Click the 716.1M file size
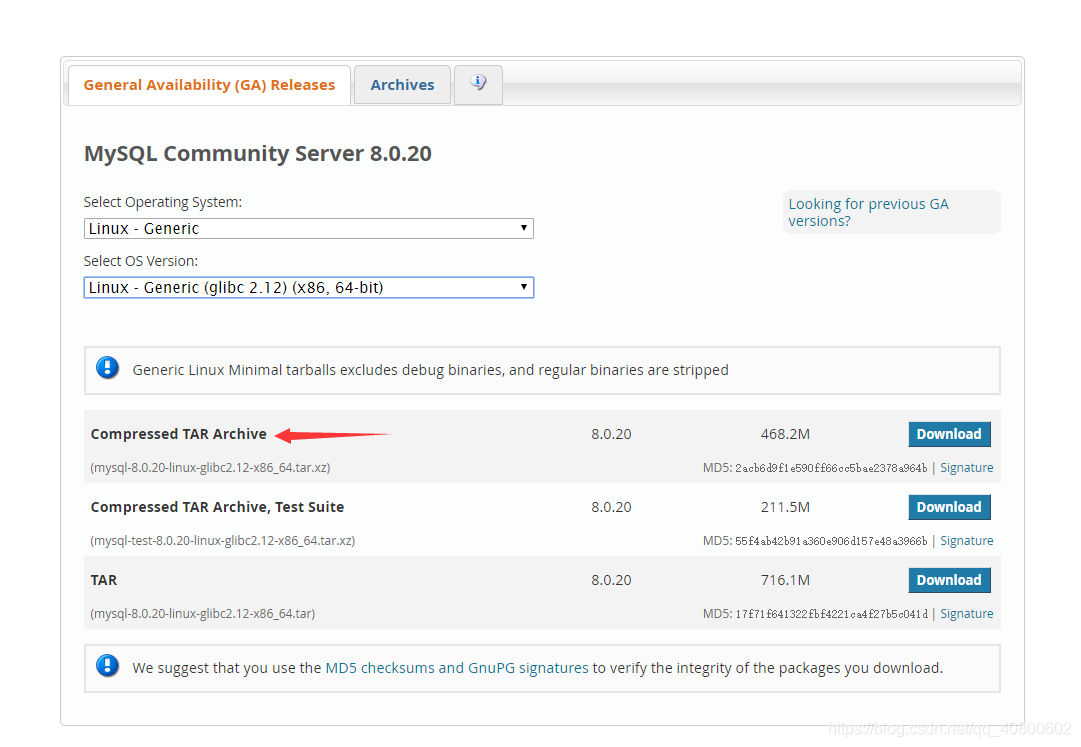This screenshot has width=1081, height=747. coord(785,580)
